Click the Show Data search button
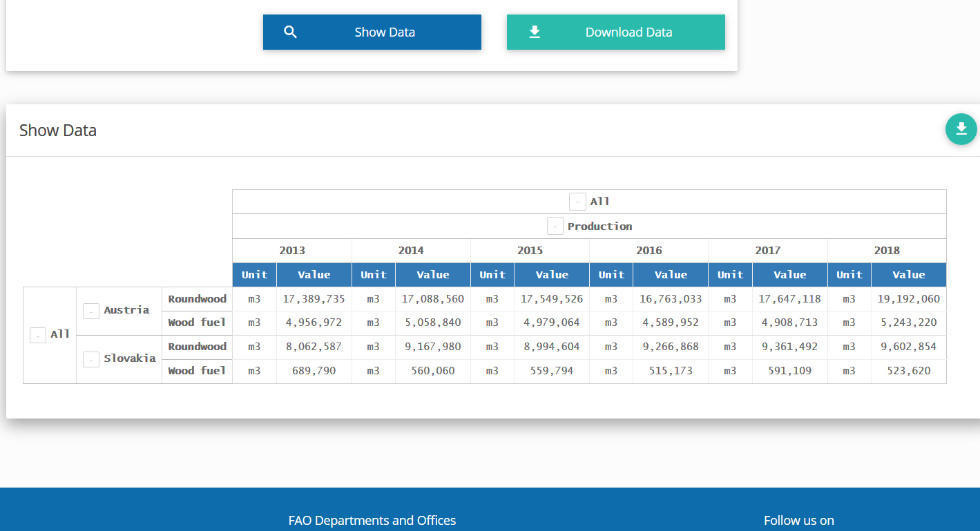Viewport: 980px width, 531px height. [x=371, y=32]
